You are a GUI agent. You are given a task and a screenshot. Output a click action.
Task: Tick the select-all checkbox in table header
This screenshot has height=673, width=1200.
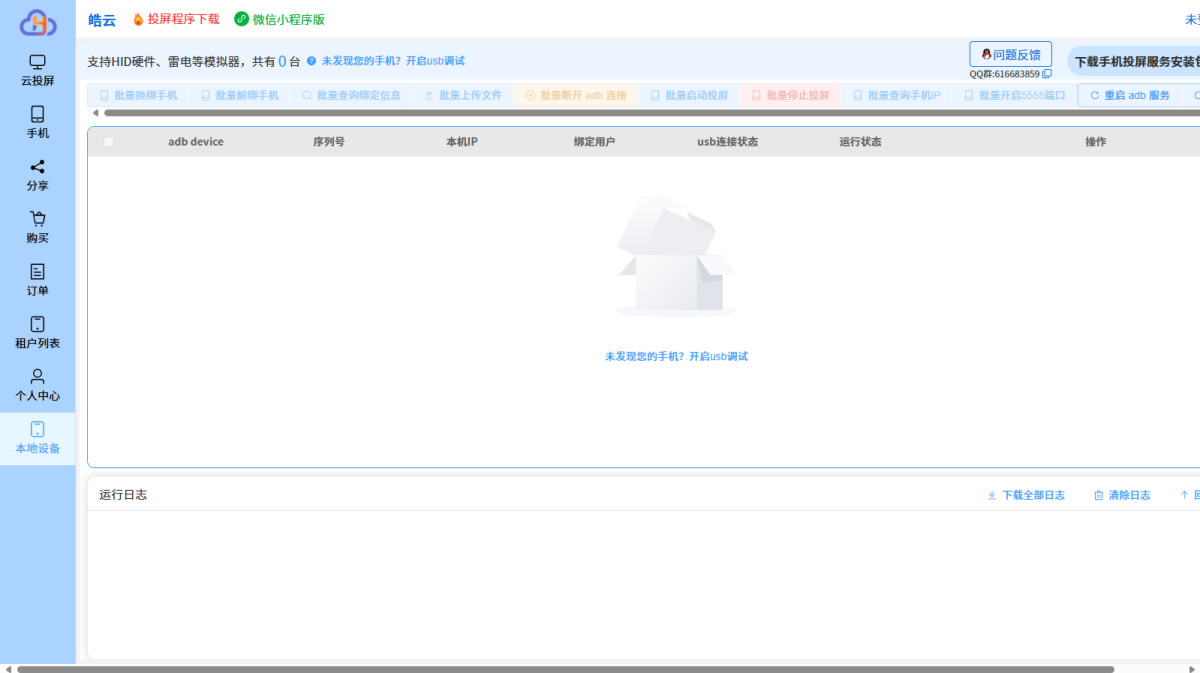tap(108, 142)
